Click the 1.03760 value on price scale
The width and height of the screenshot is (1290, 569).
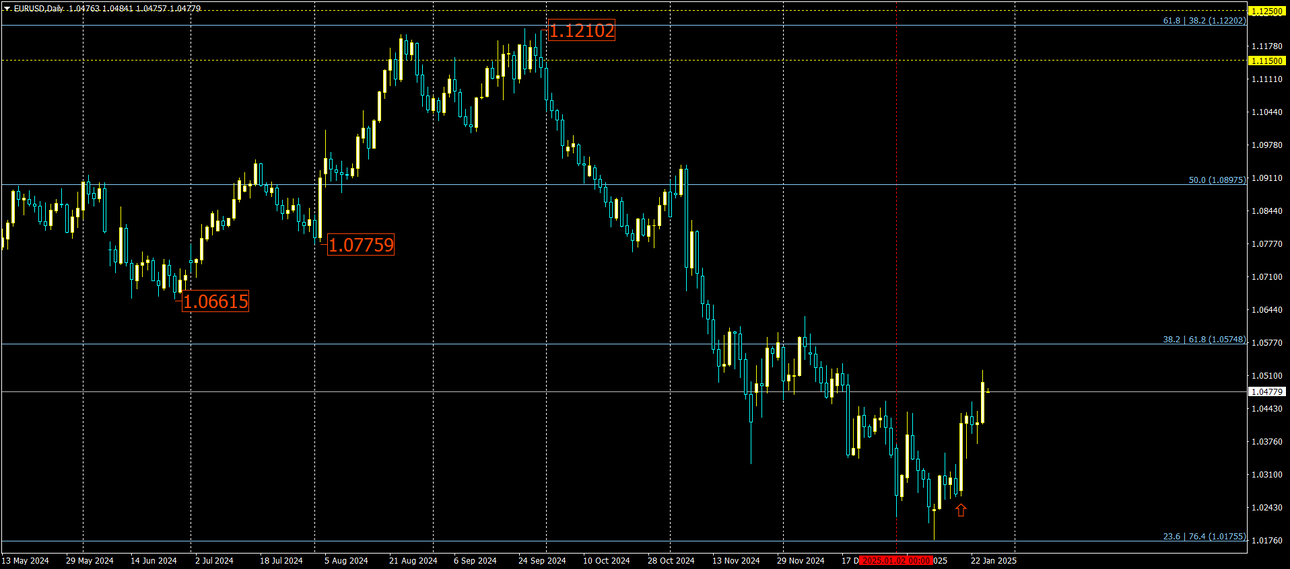point(1266,441)
